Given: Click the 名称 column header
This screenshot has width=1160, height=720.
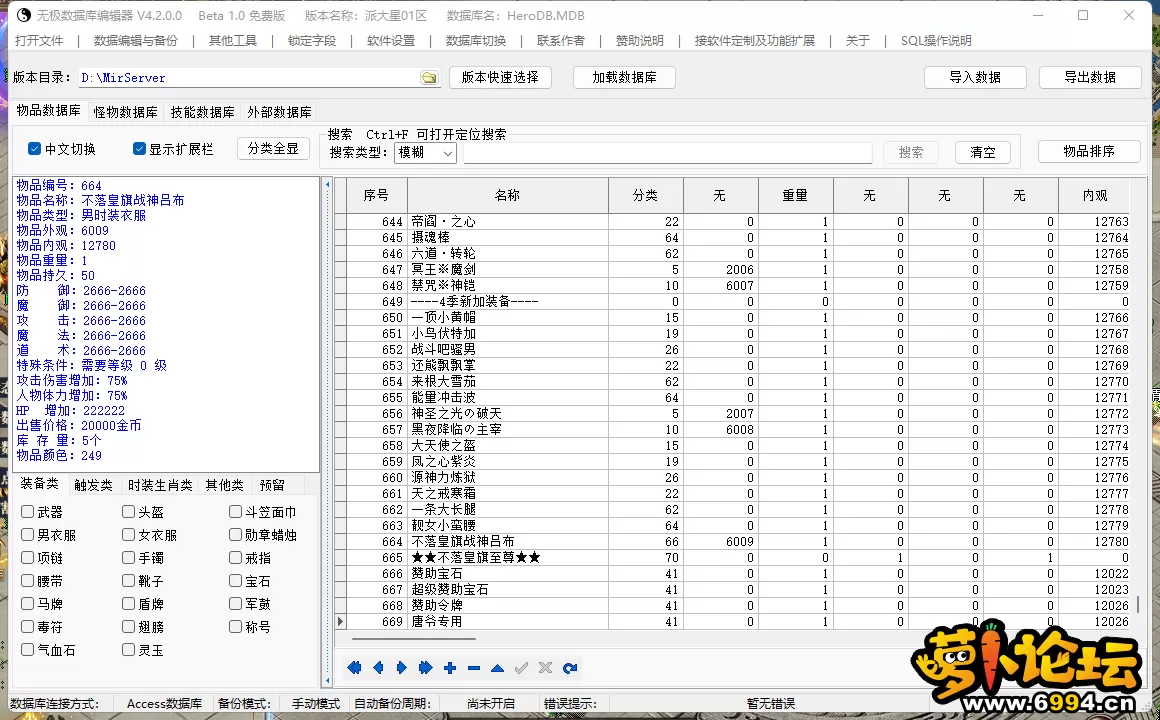Looking at the screenshot, I should click(x=508, y=195).
